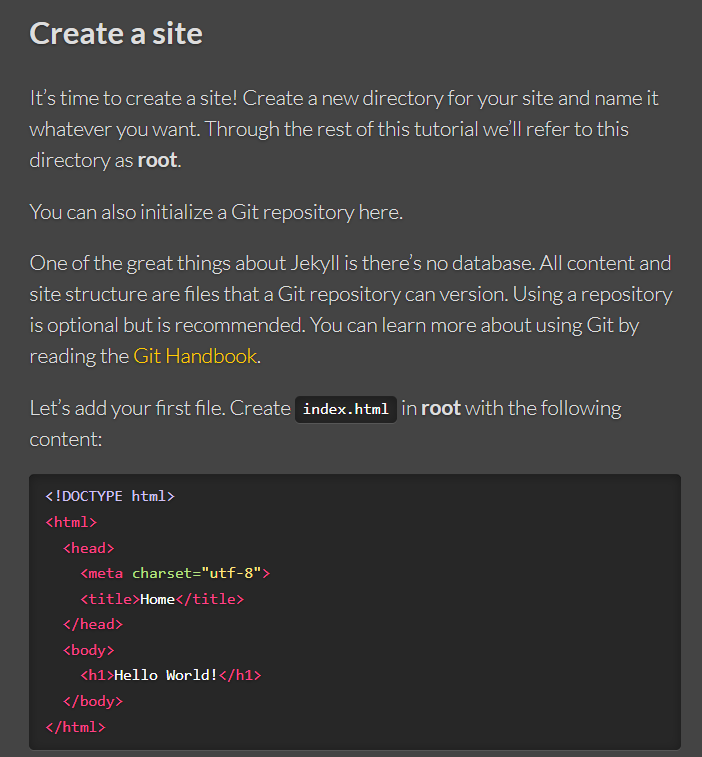This screenshot has height=757, width=702.
Task: Click the closing </body> tag line
Action: point(93,701)
